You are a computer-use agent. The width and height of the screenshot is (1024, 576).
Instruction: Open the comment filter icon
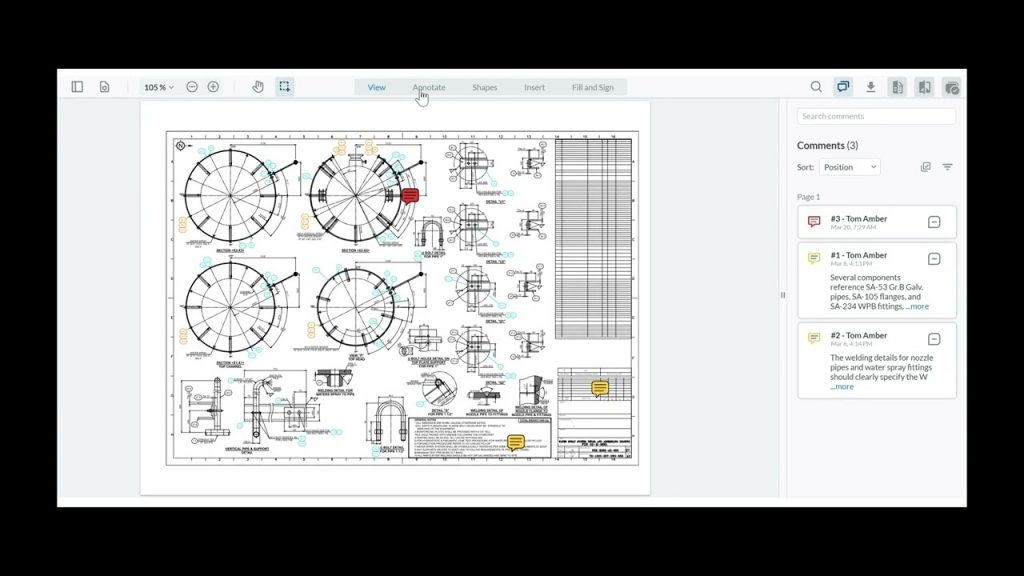tap(947, 167)
